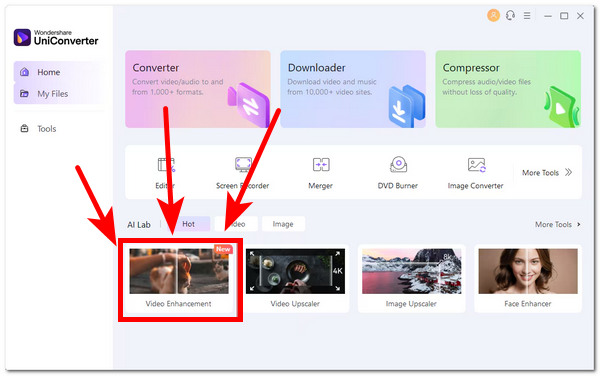
Task: Open the Merger tool
Action: (321, 173)
